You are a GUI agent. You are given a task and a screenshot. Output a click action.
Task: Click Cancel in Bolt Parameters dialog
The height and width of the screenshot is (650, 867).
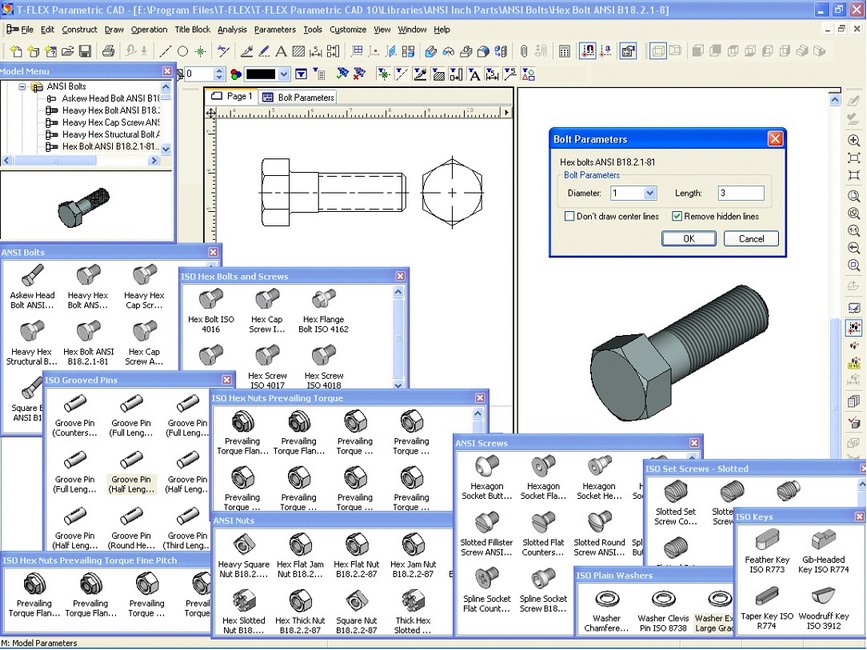750,238
